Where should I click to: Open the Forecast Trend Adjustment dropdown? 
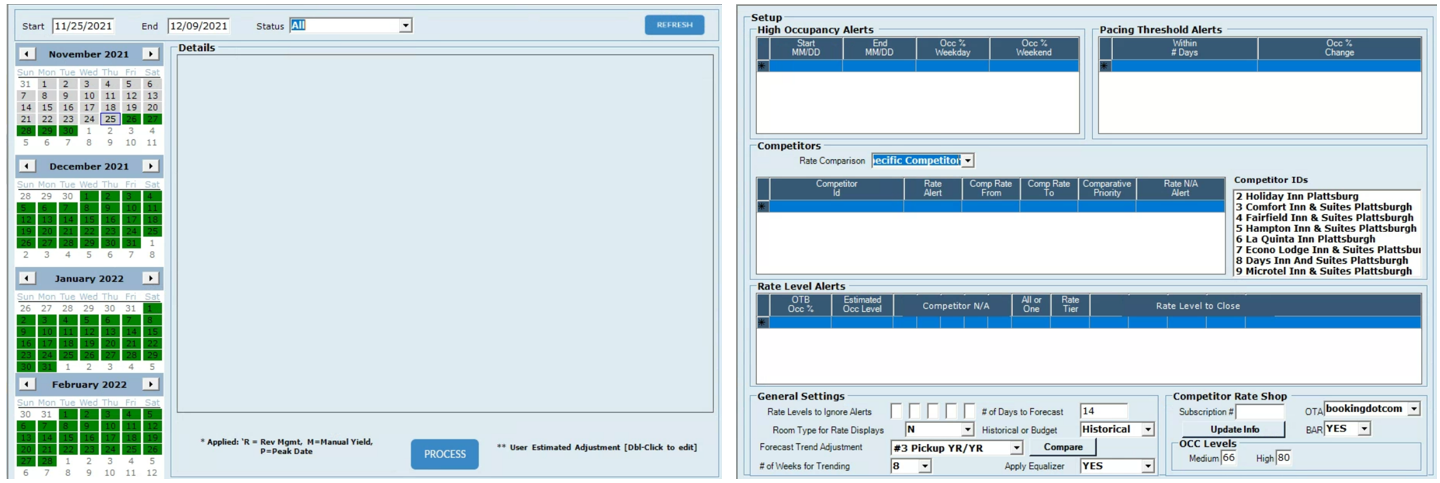point(1016,448)
